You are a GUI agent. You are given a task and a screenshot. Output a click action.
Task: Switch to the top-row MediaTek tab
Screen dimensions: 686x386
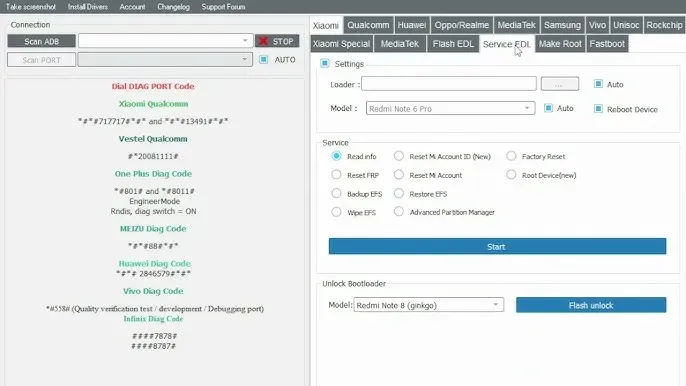pos(516,25)
